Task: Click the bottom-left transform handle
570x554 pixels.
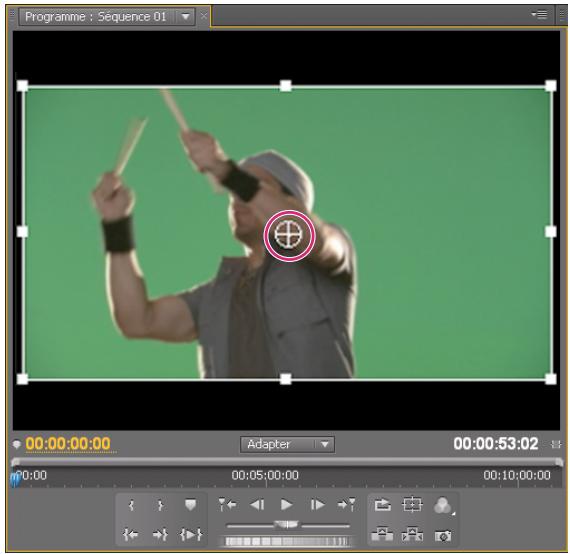Action: (23, 379)
